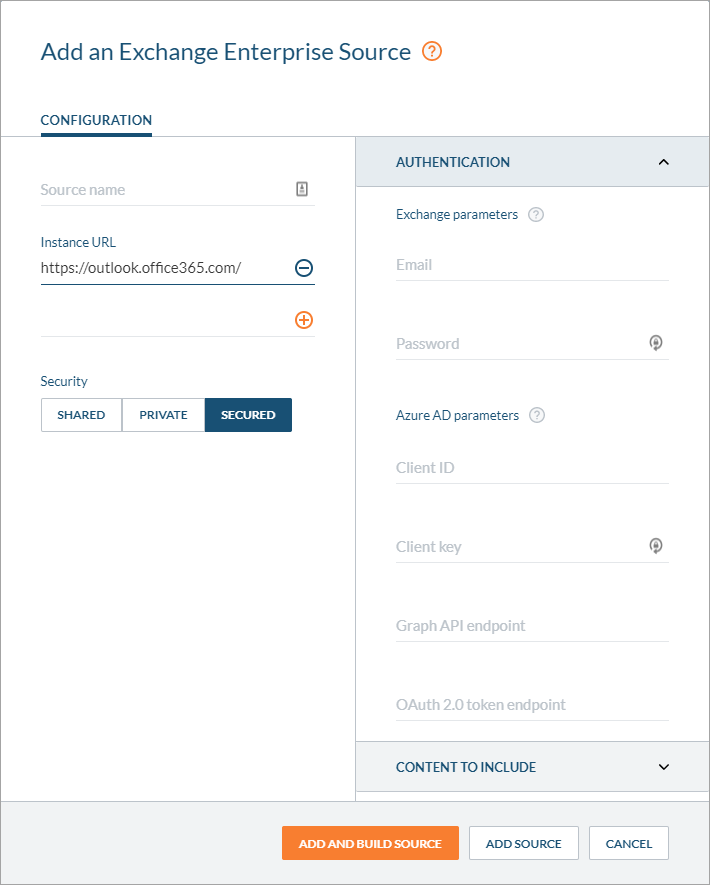
Task: Click ADD AND BUILD SOURCE button
Action: 370,843
